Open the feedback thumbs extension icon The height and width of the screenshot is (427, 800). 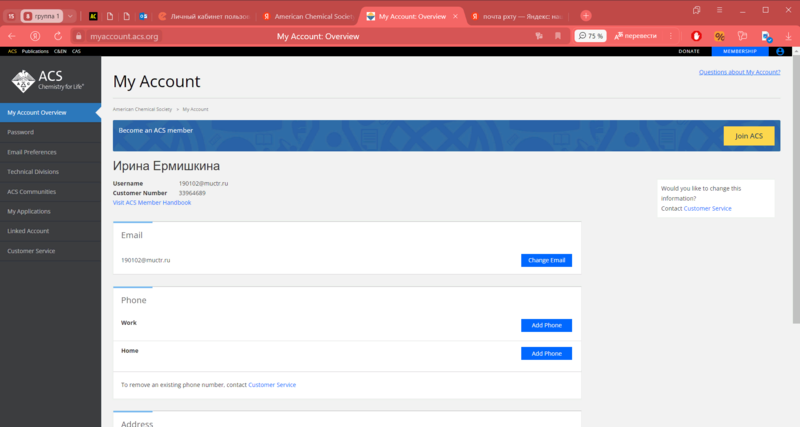tap(742, 36)
